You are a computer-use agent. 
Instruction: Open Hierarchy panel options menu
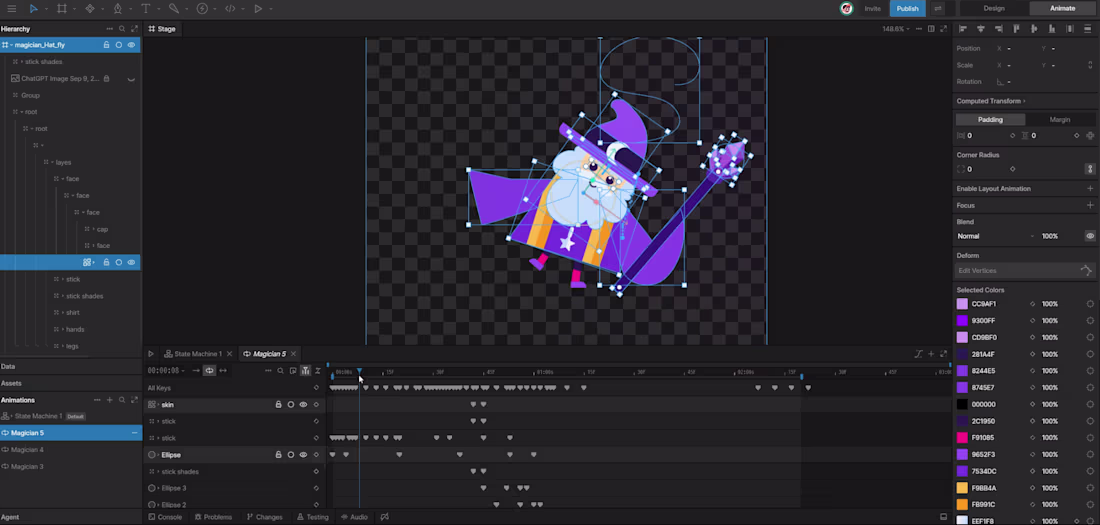click(x=109, y=29)
